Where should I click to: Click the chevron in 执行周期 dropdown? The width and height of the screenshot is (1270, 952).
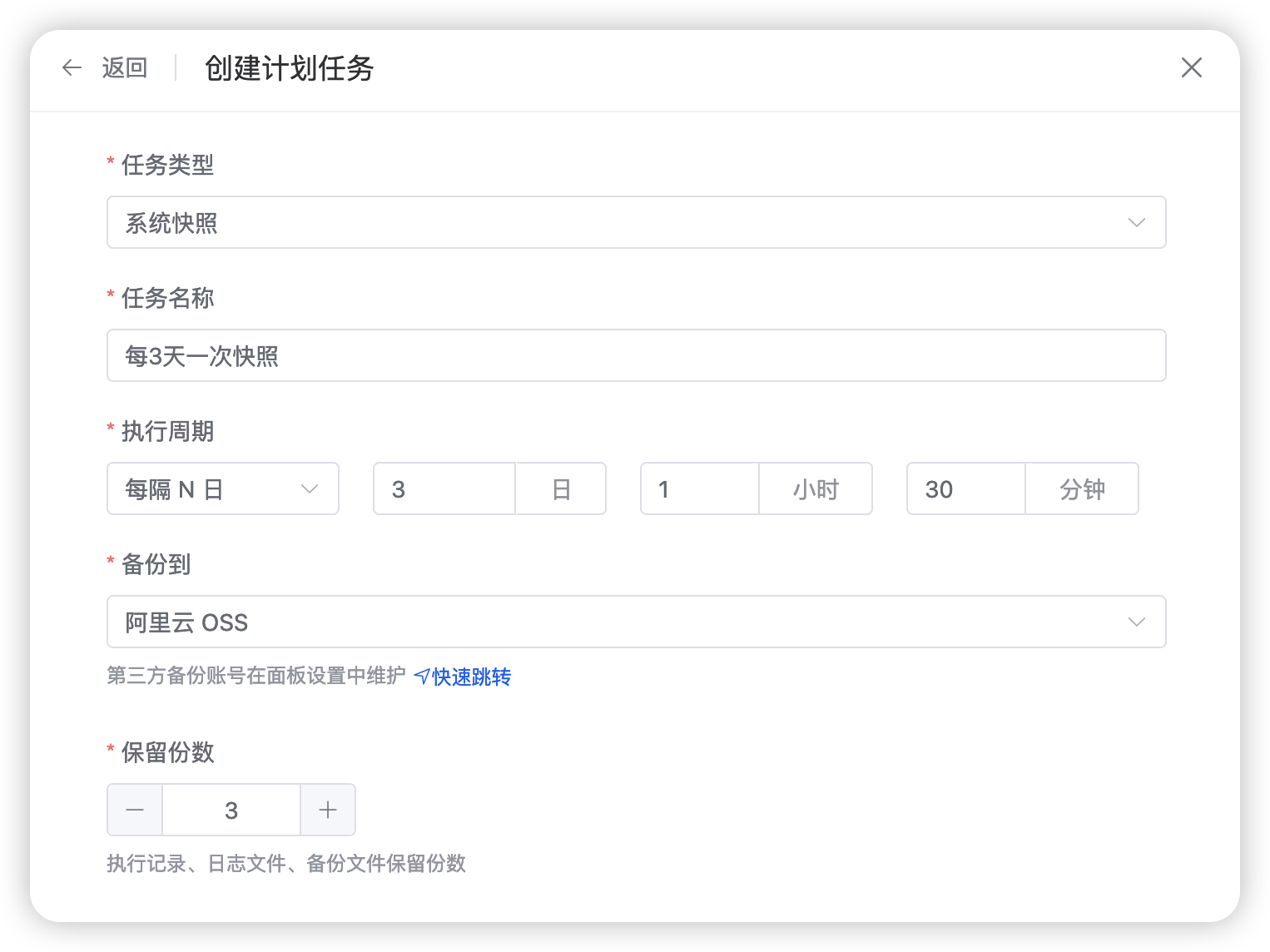pyautogui.click(x=310, y=489)
